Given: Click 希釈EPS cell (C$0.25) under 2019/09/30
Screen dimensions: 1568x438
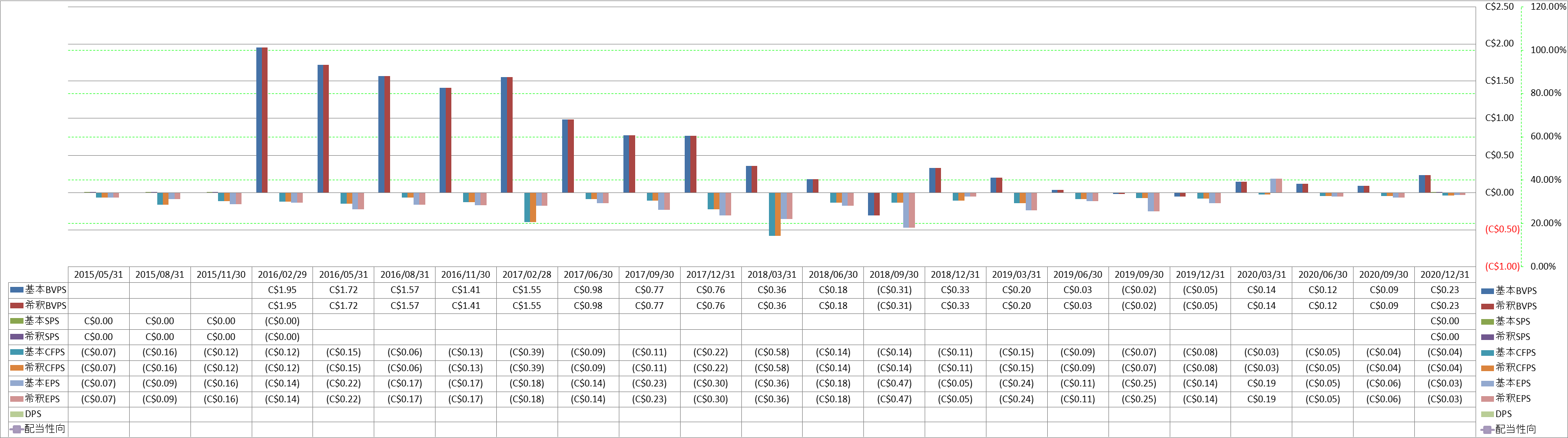Looking at the screenshot, I should click(x=1139, y=399).
